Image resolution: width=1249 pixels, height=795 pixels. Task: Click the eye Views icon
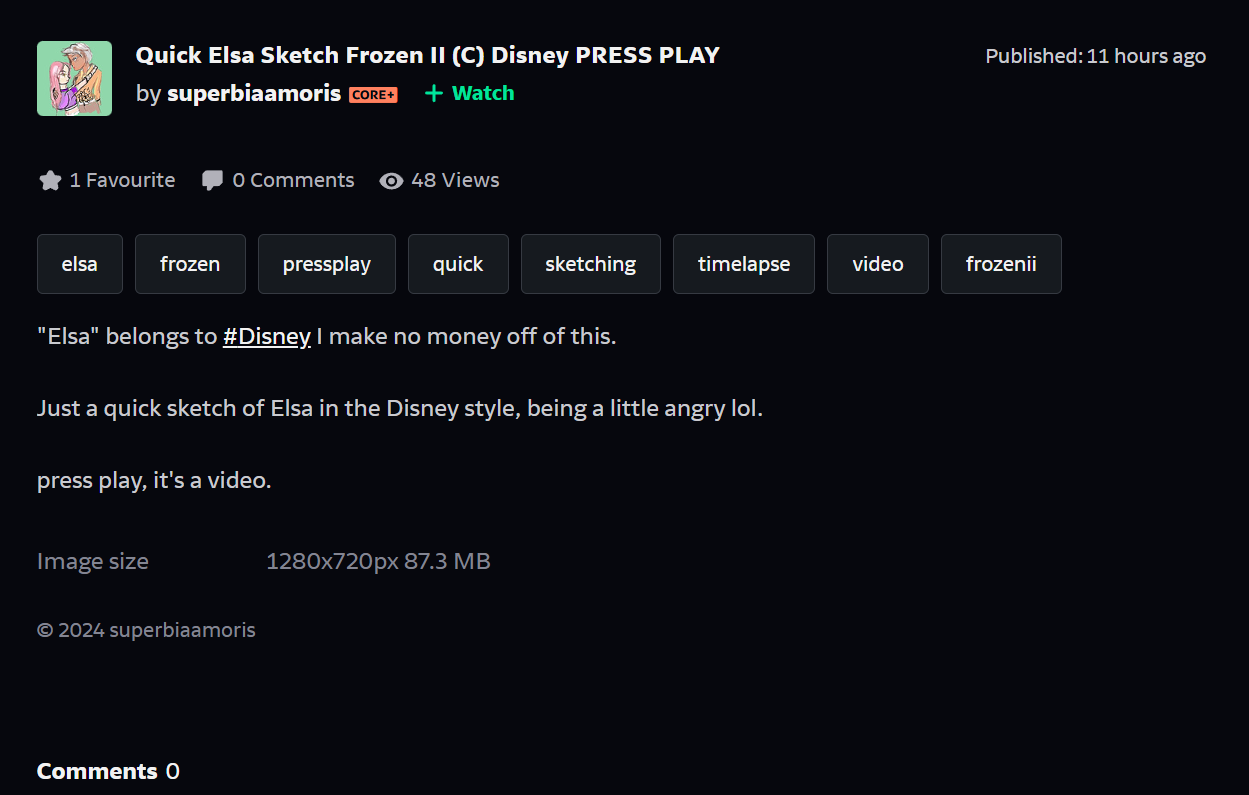(391, 181)
